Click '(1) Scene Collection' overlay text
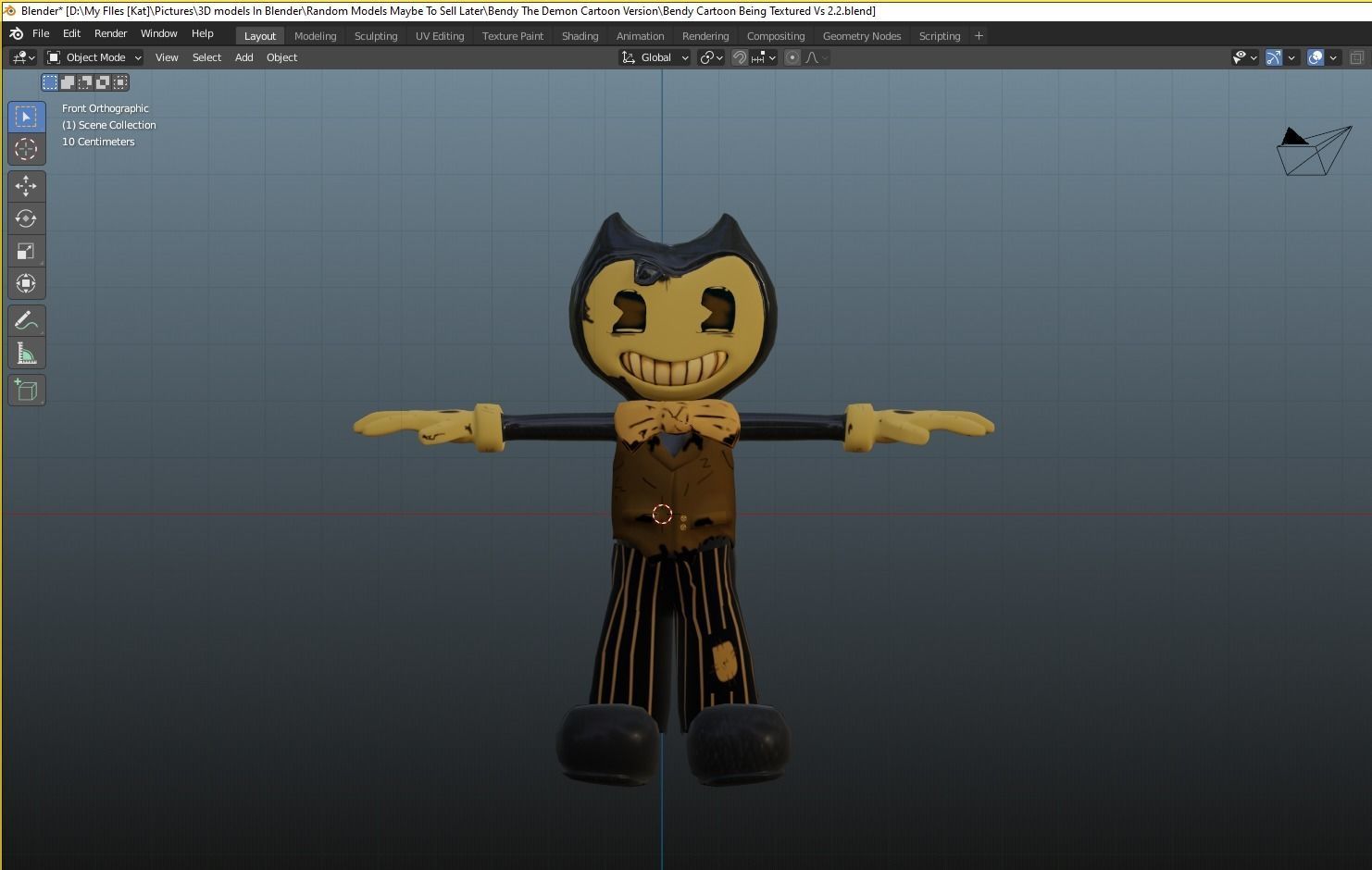 tap(109, 125)
